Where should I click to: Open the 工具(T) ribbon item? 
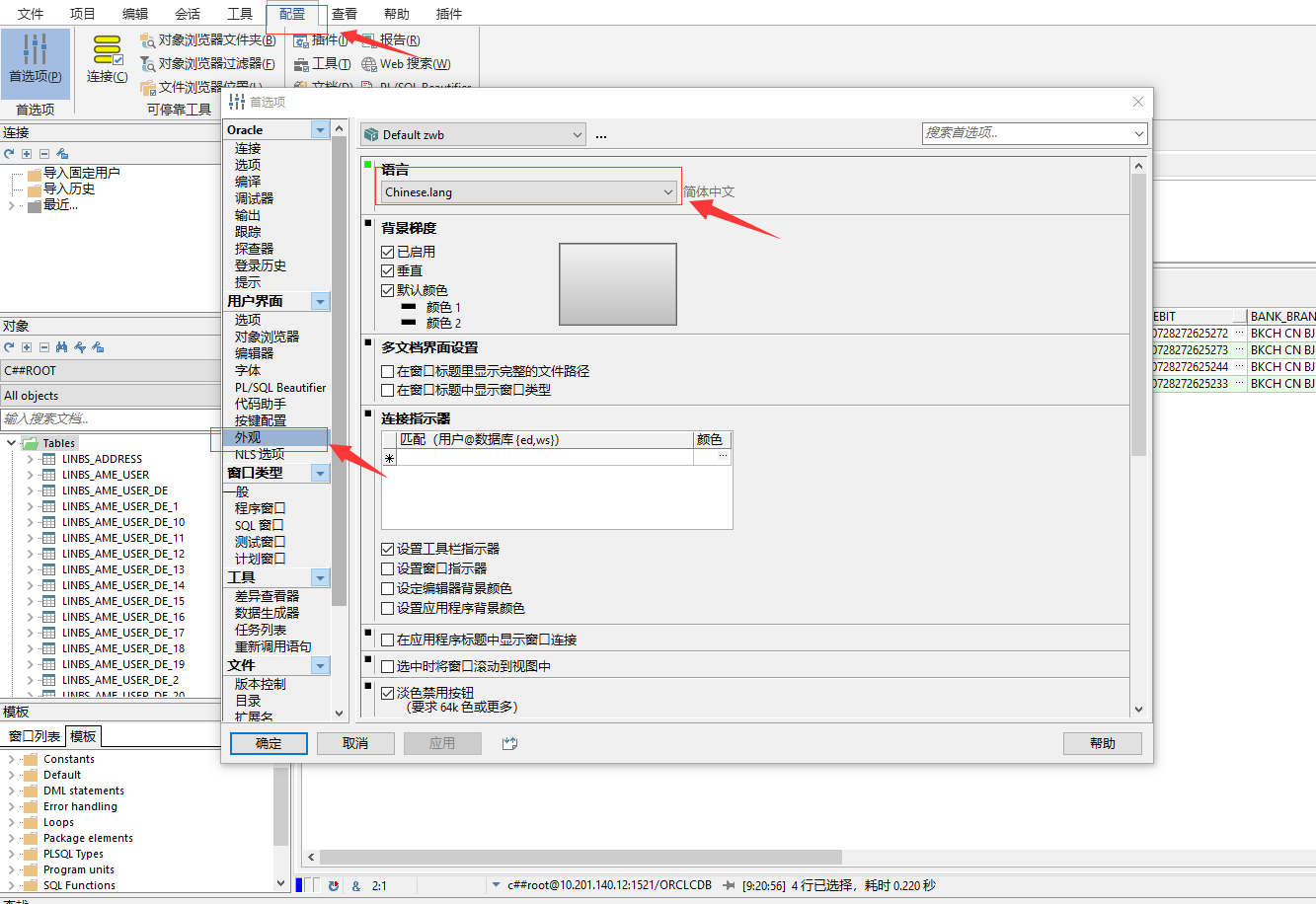323,64
